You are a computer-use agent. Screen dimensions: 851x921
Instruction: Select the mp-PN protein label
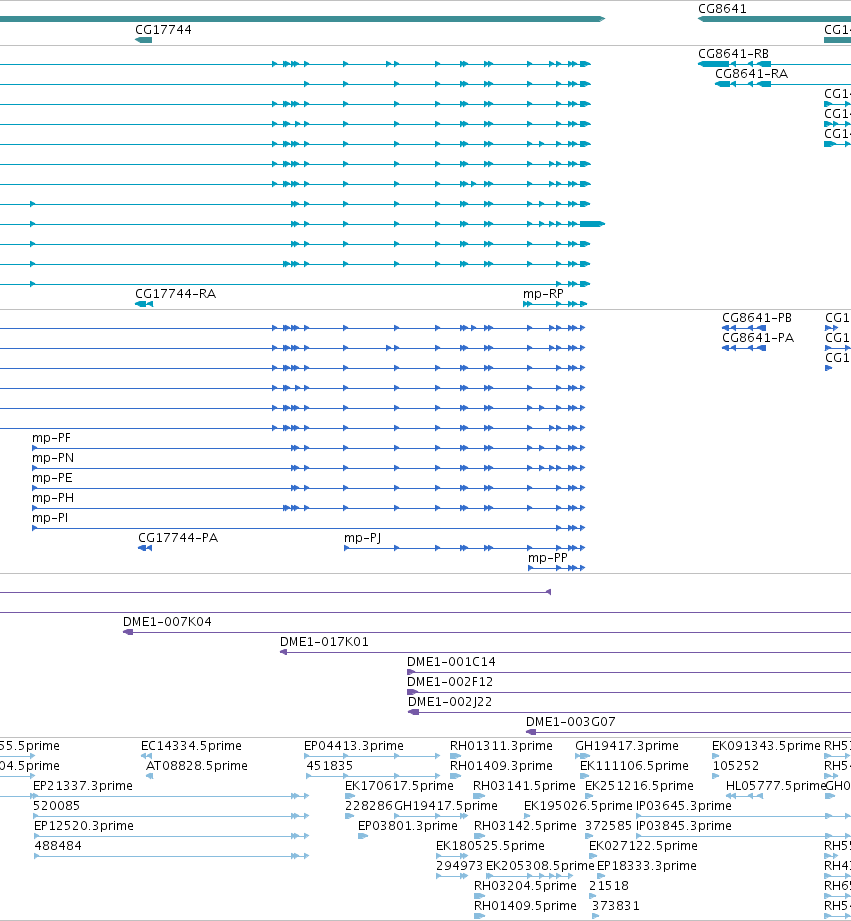[x=53, y=458]
